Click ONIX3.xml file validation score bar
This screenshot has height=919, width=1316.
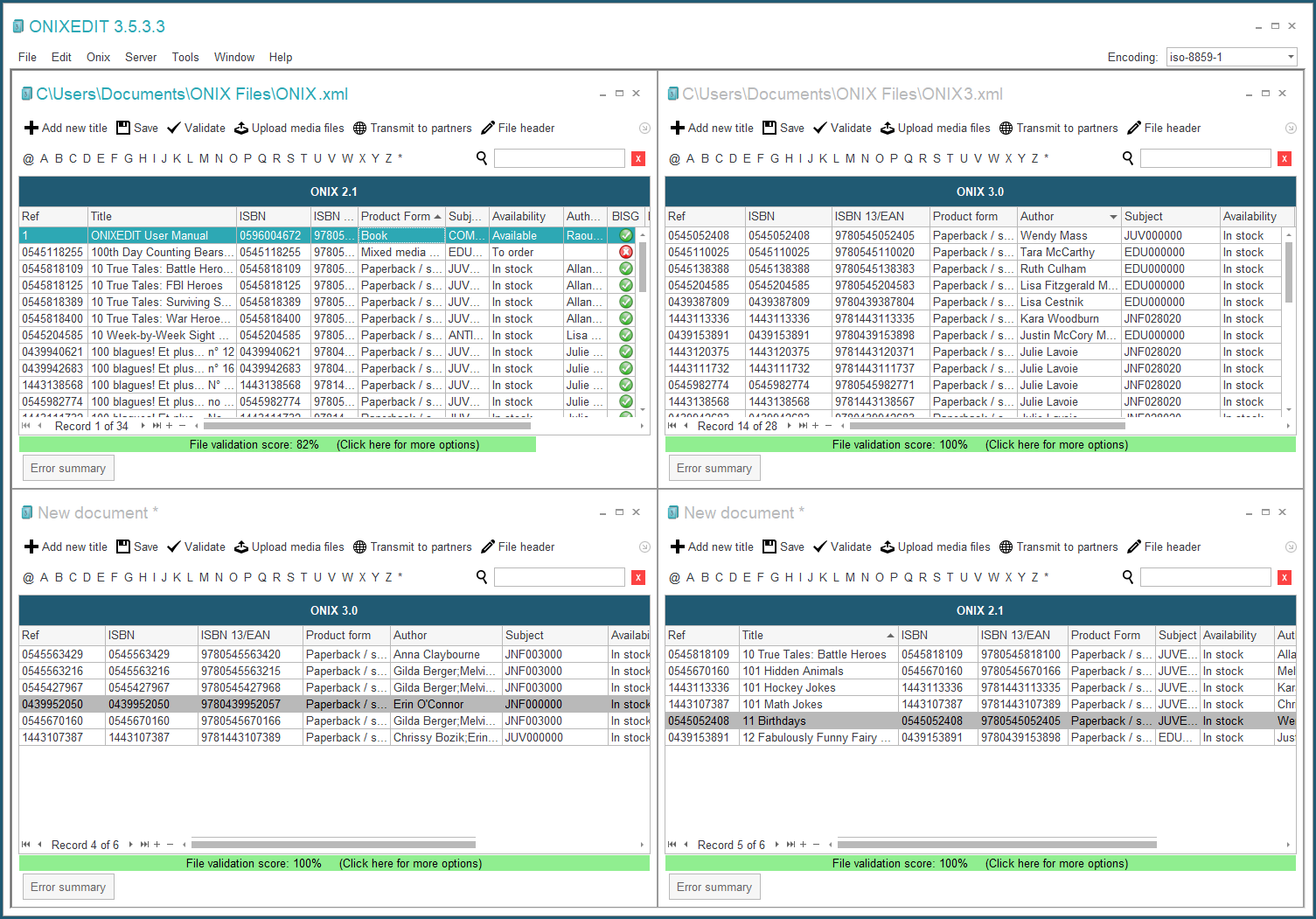click(x=980, y=444)
